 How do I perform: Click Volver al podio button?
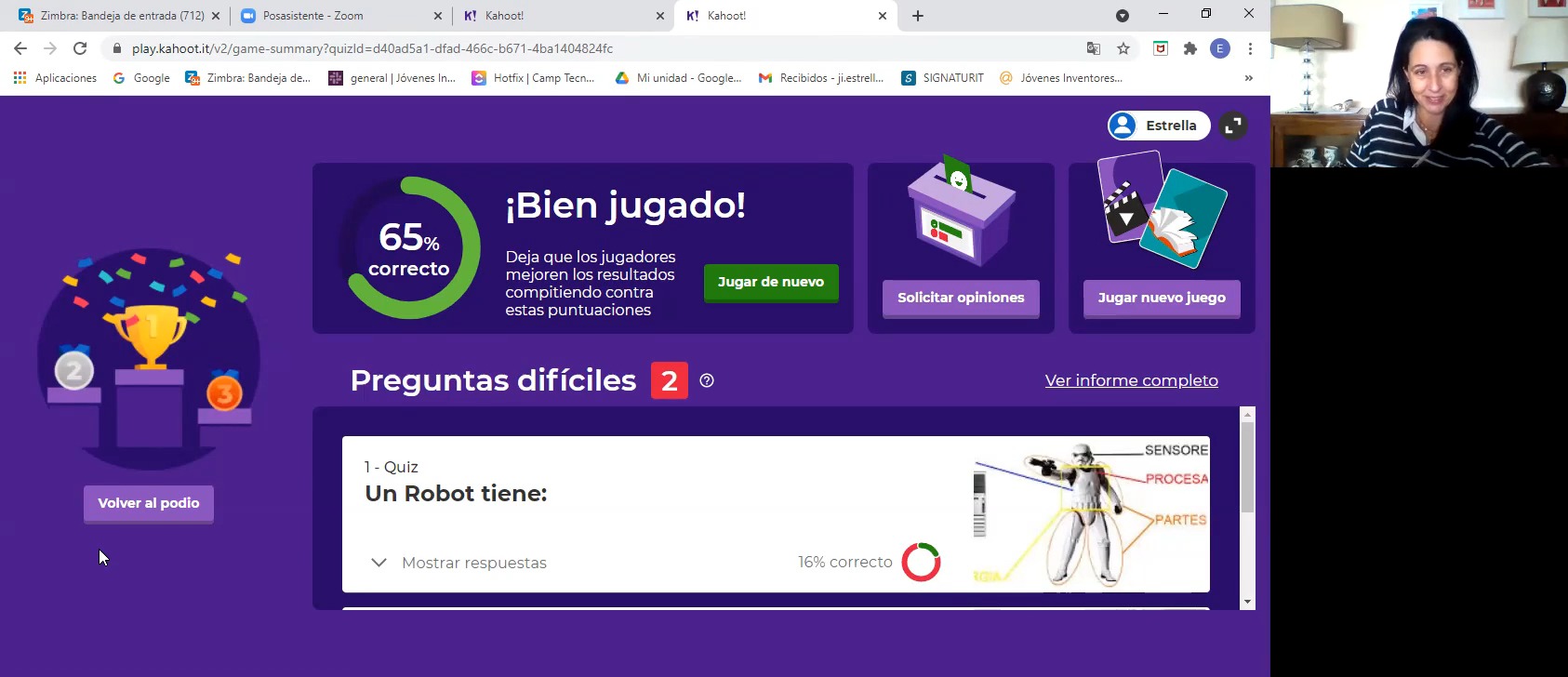[149, 503]
